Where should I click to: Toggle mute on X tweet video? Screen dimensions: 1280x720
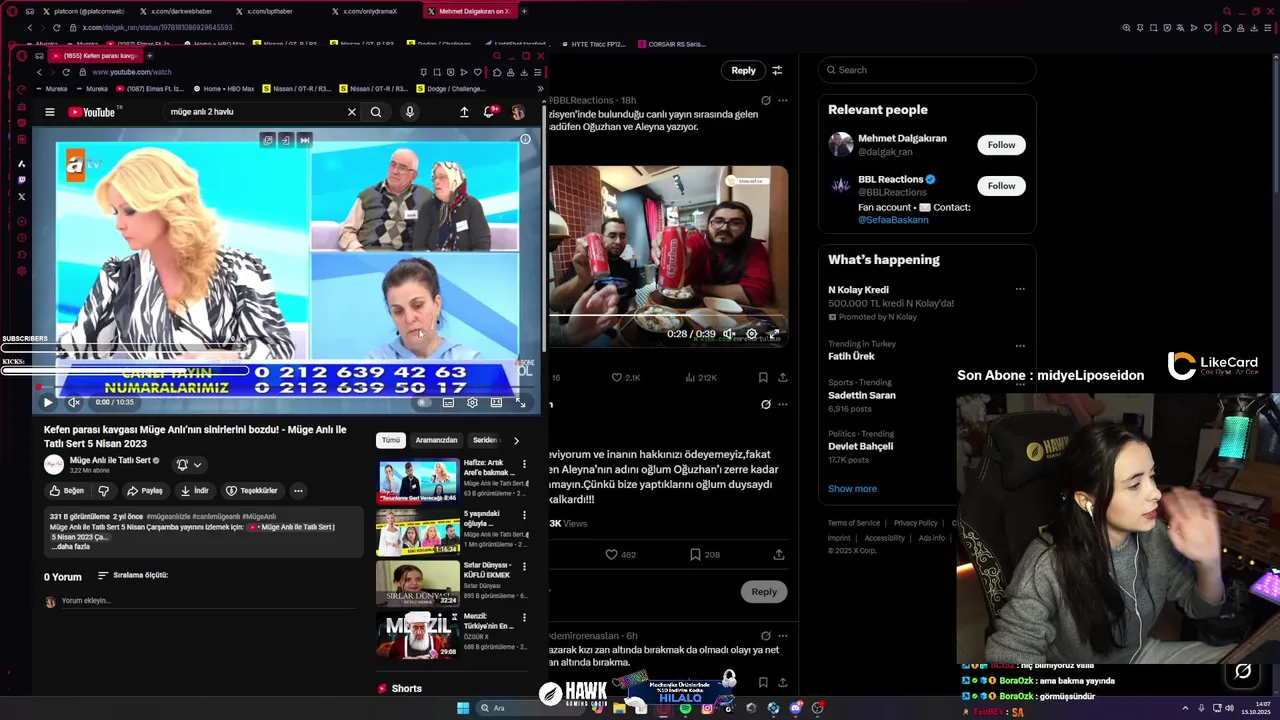[729, 334]
